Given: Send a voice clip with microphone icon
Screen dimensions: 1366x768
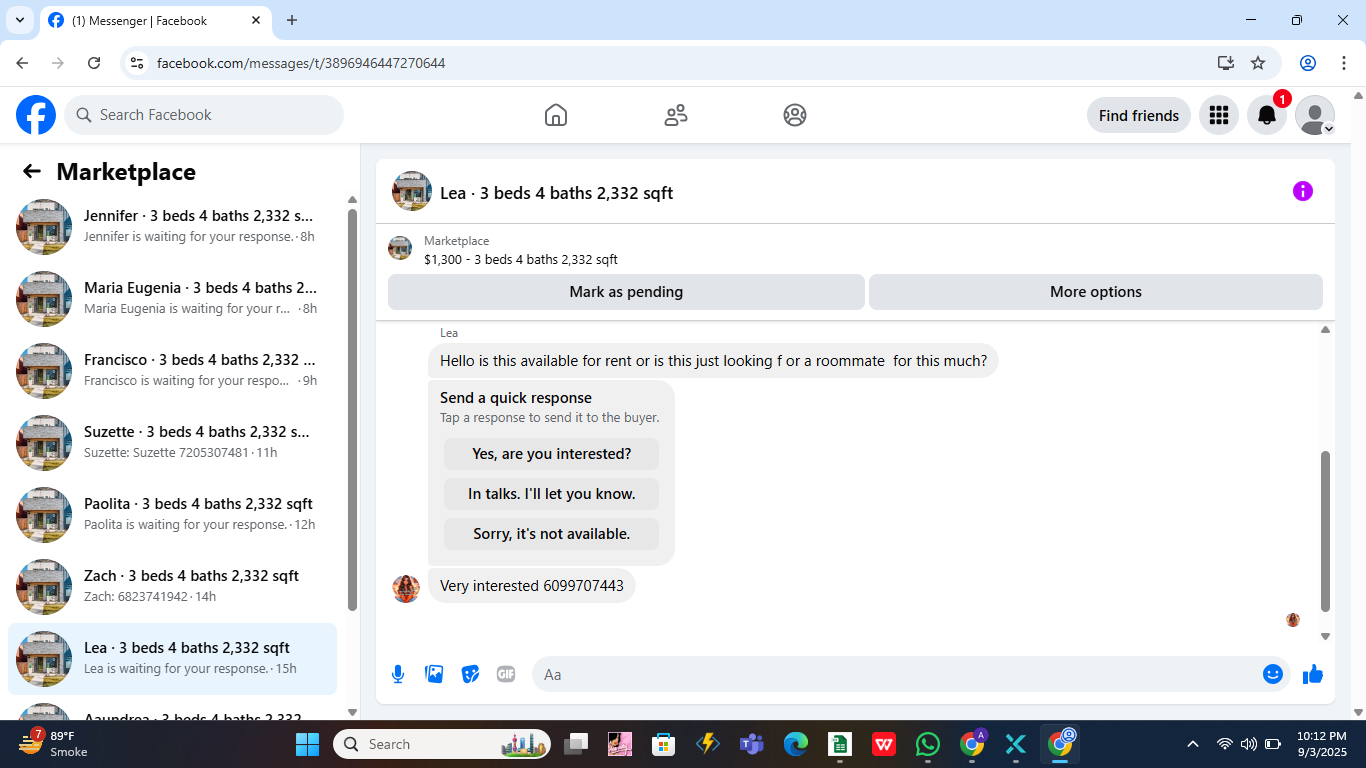Looking at the screenshot, I should pyautogui.click(x=398, y=674).
